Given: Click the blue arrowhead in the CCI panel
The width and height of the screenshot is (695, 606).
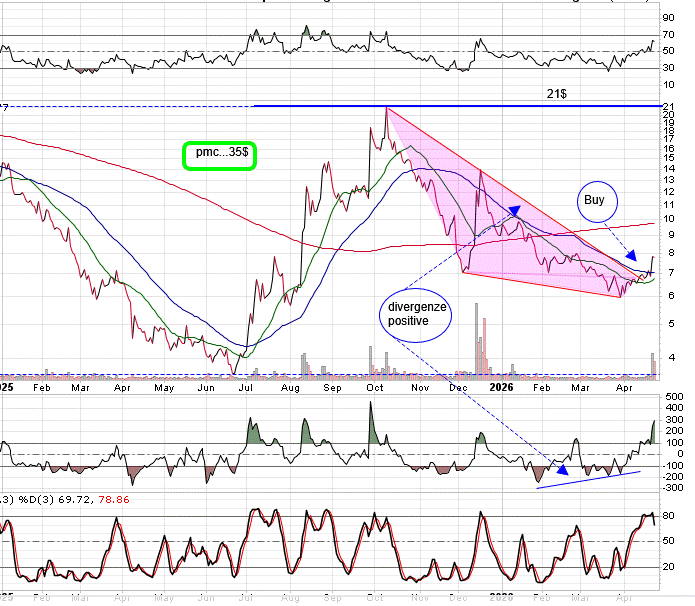Looking at the screenshot, I should click(x=563, y=467).
